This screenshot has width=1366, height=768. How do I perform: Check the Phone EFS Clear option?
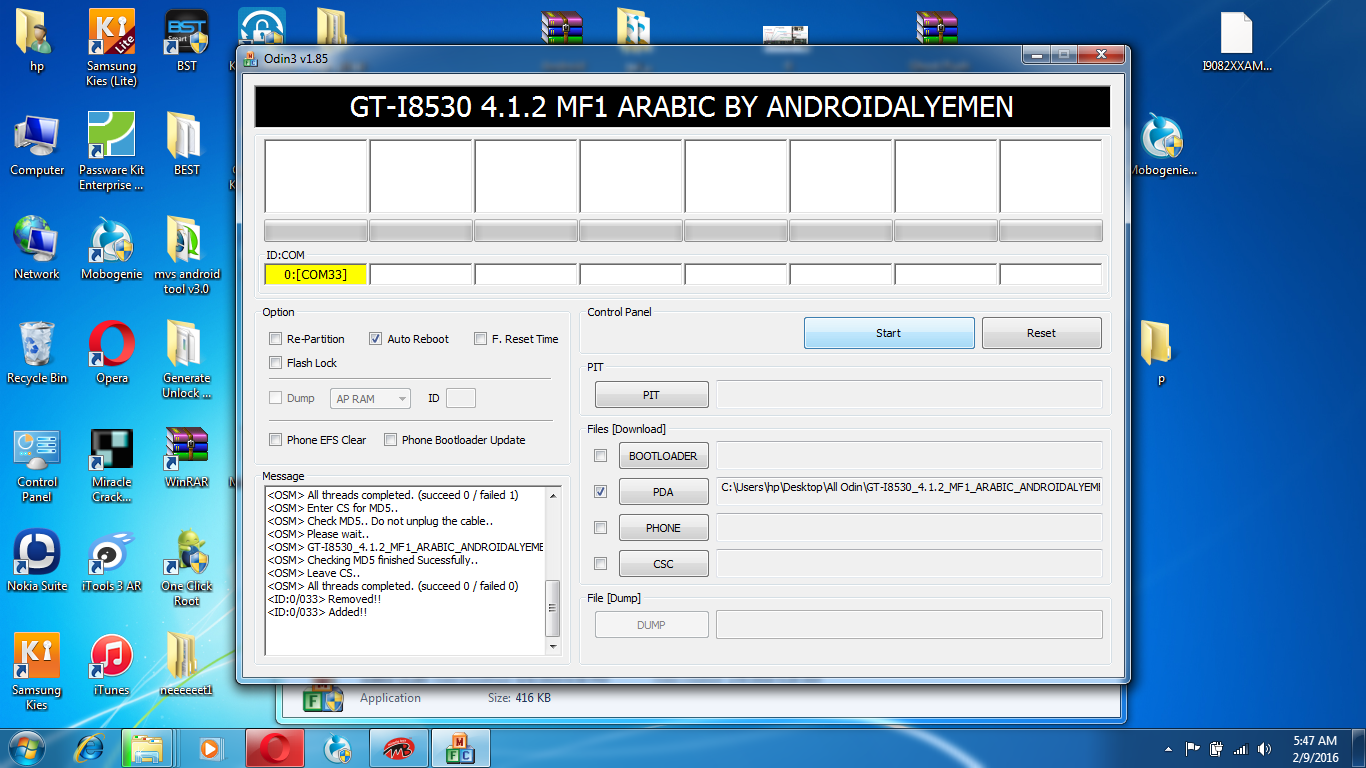click(x=276, y=440)
